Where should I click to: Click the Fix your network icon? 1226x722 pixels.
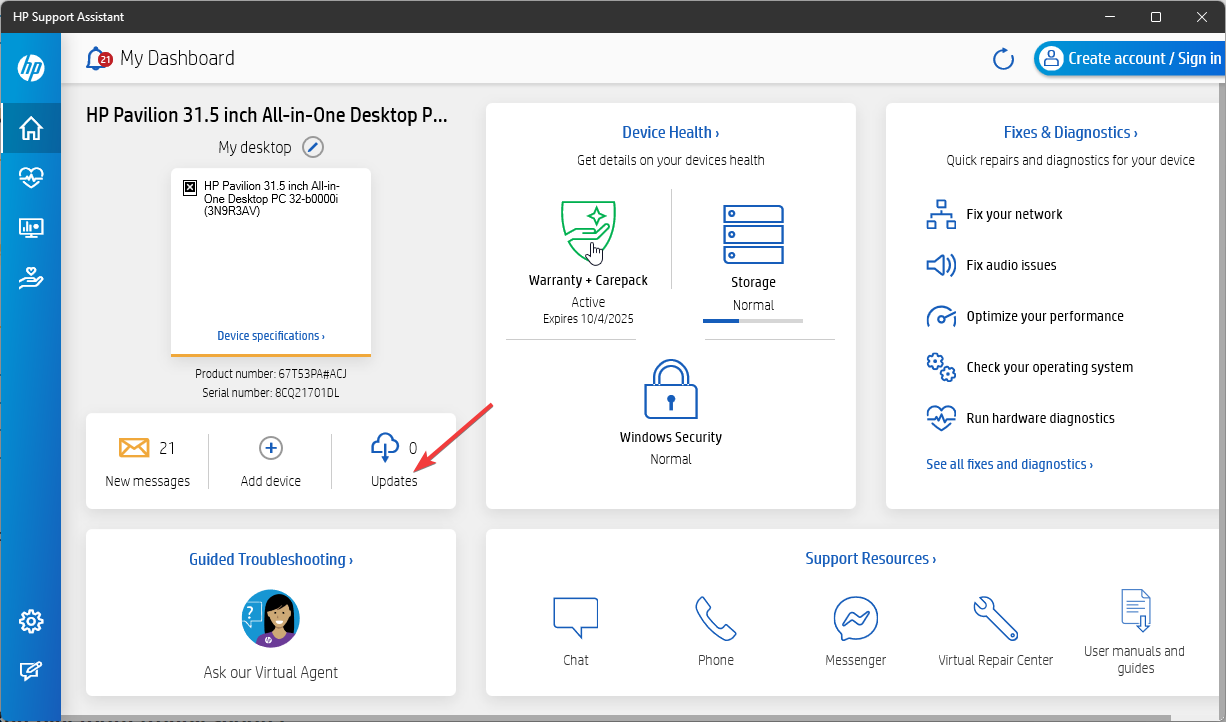pos(941,214)
